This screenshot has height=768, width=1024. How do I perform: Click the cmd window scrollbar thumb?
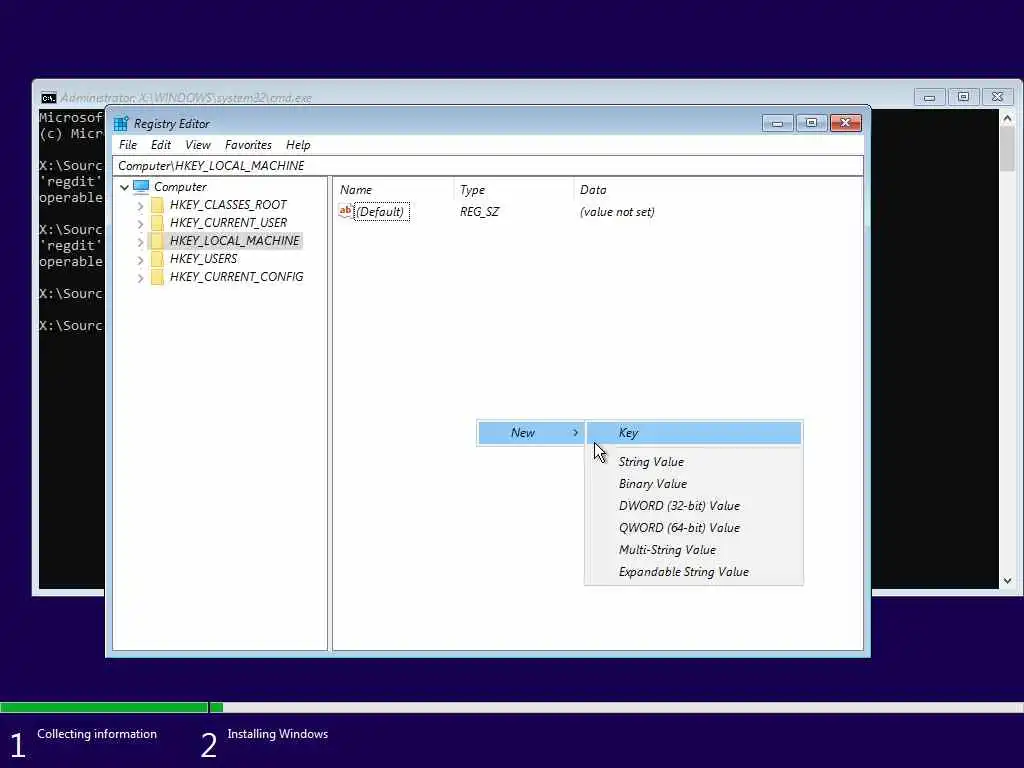click(1007, 148)
